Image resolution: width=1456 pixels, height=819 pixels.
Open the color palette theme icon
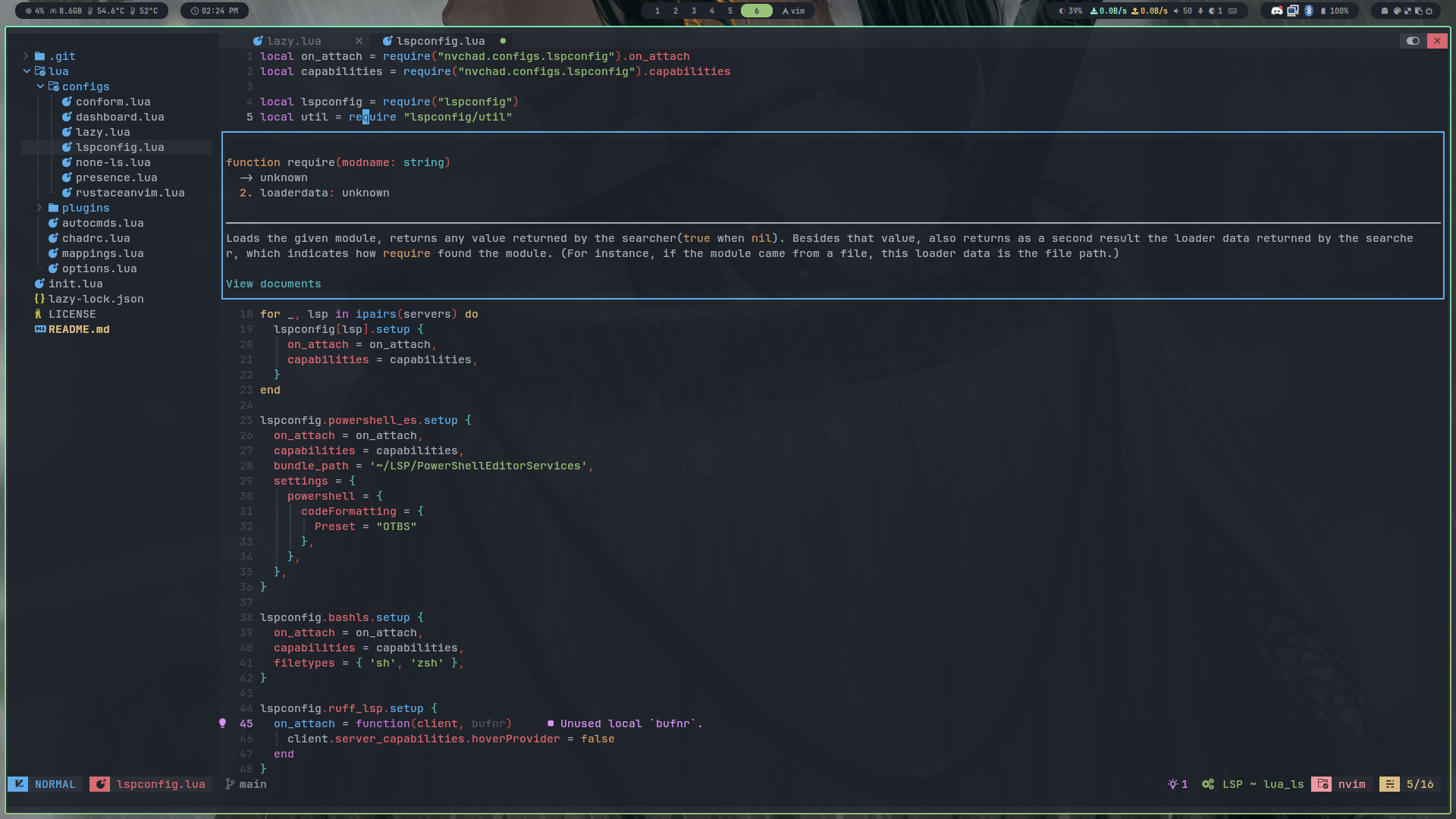(1397, 11)
